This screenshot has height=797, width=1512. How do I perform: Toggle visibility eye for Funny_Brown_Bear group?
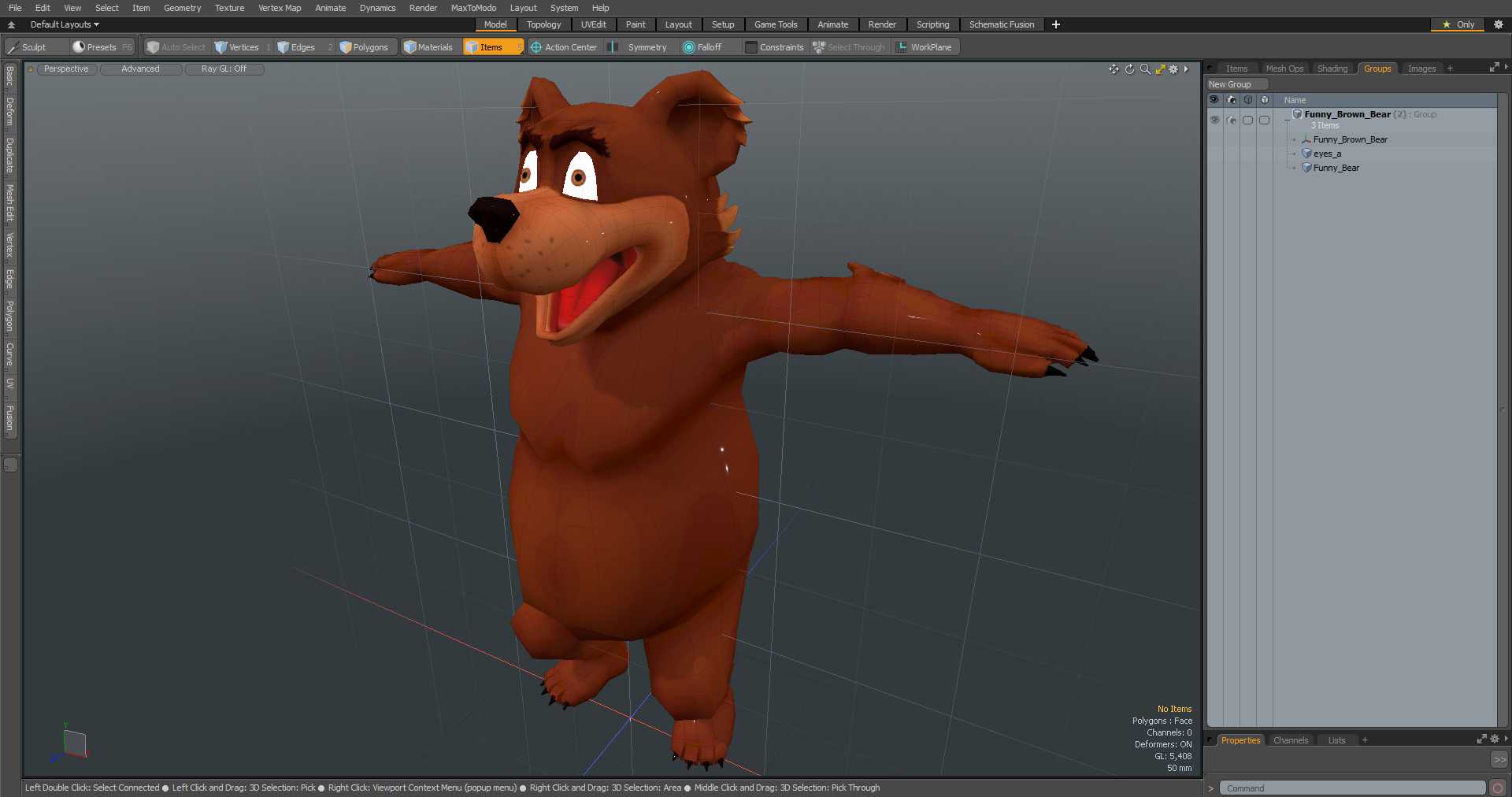[1214, 120]
